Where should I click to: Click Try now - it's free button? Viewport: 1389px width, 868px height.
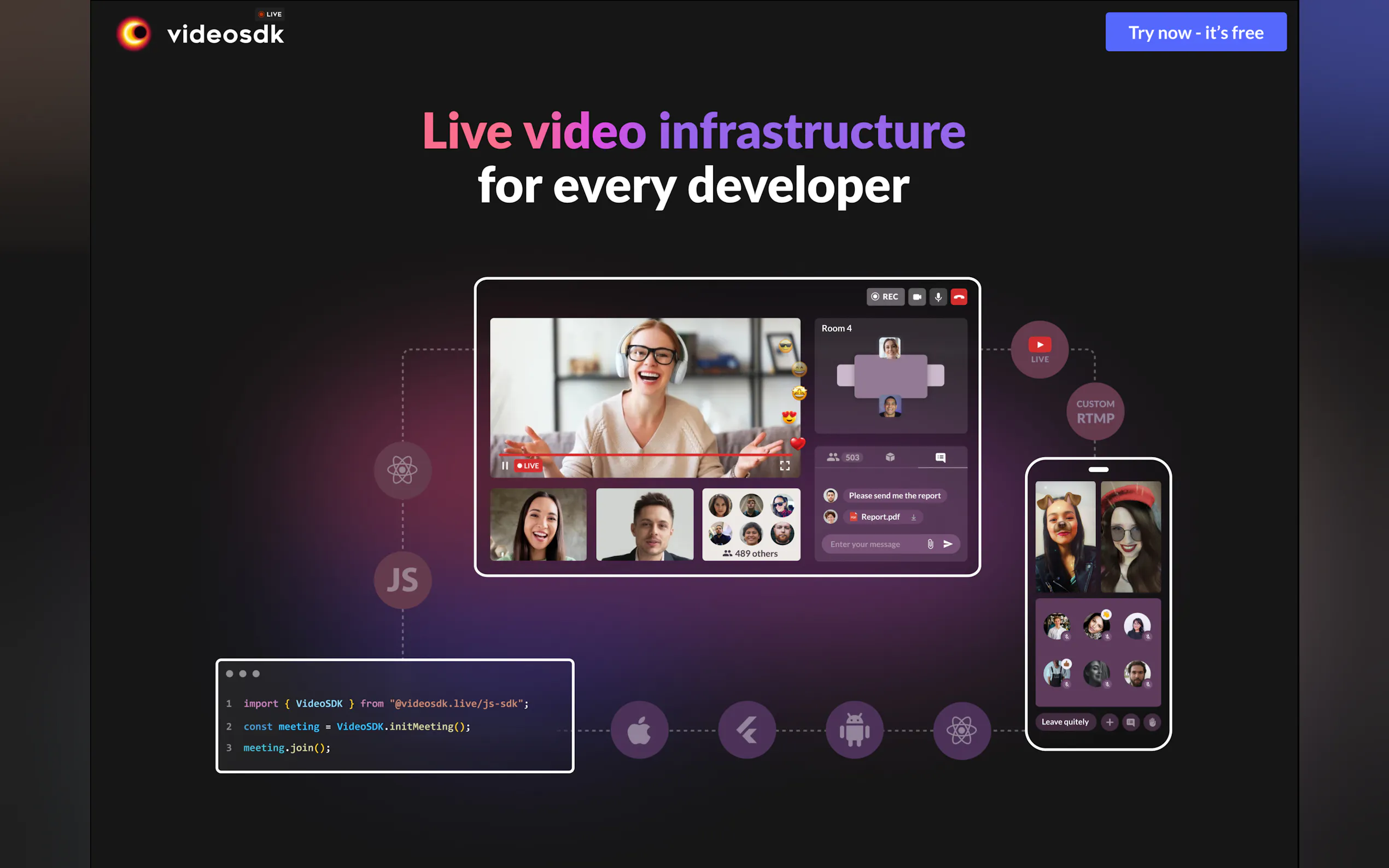tap(1195, 32)
